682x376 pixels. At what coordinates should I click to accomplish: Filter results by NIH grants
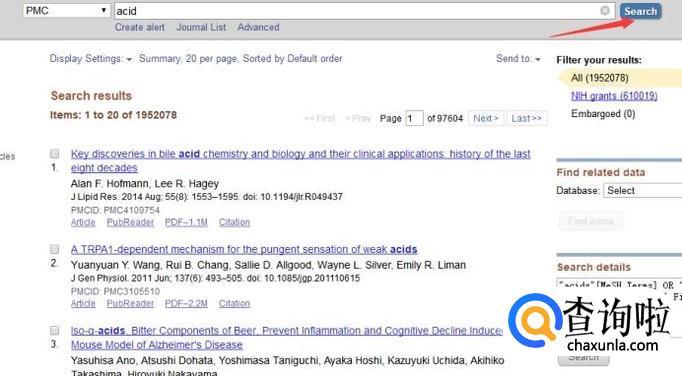click(x=614, y=96)
